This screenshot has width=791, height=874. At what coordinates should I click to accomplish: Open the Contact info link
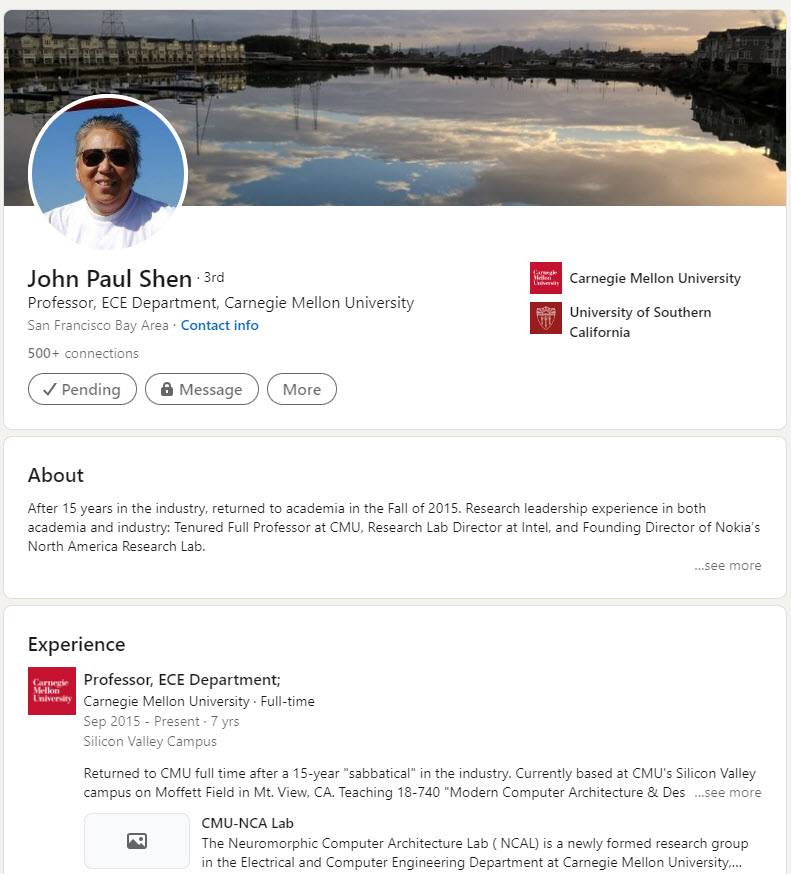click(220, 326)
